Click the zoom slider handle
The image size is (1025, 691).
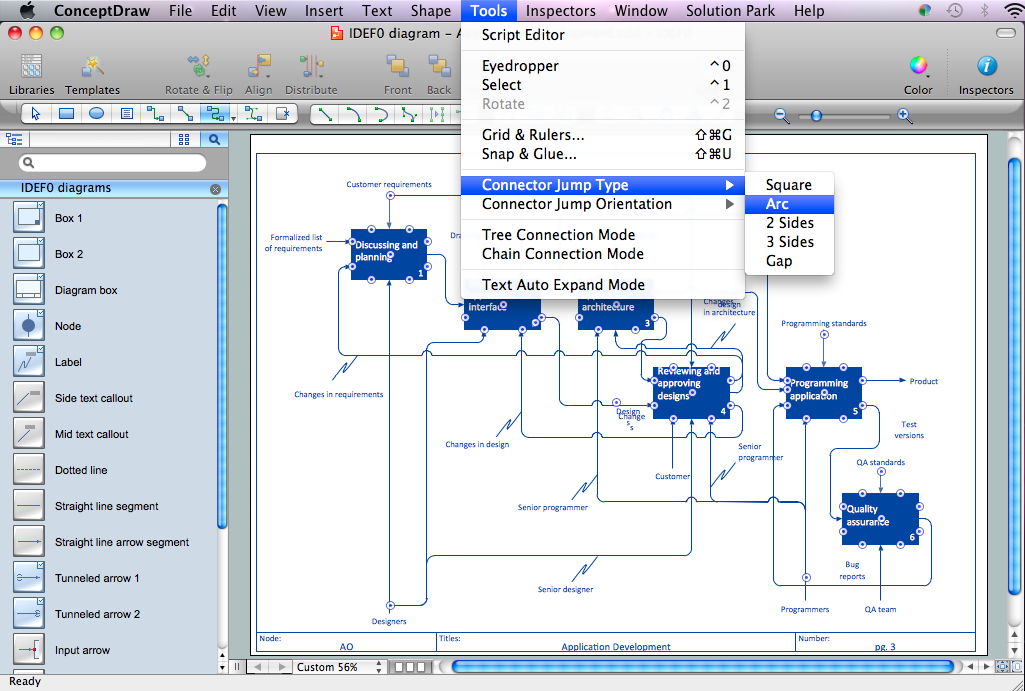coord(816,116)
